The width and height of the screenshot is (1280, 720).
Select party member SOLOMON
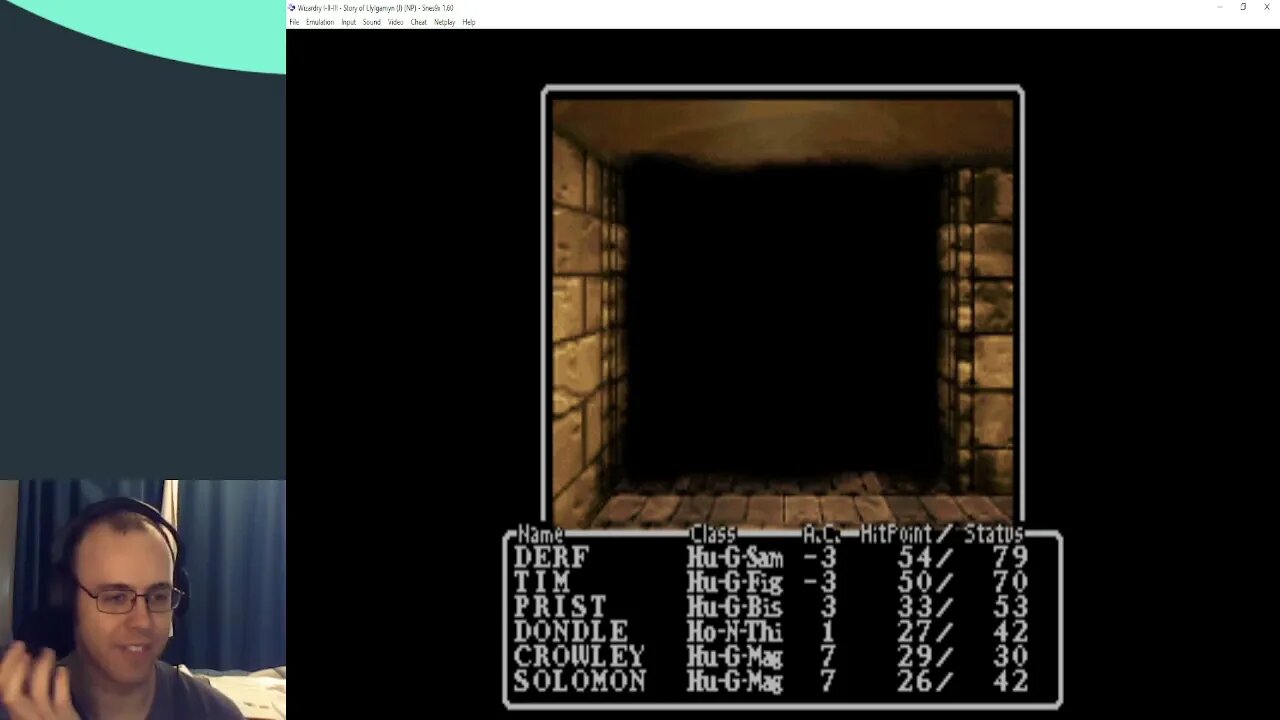coord(579,682)
